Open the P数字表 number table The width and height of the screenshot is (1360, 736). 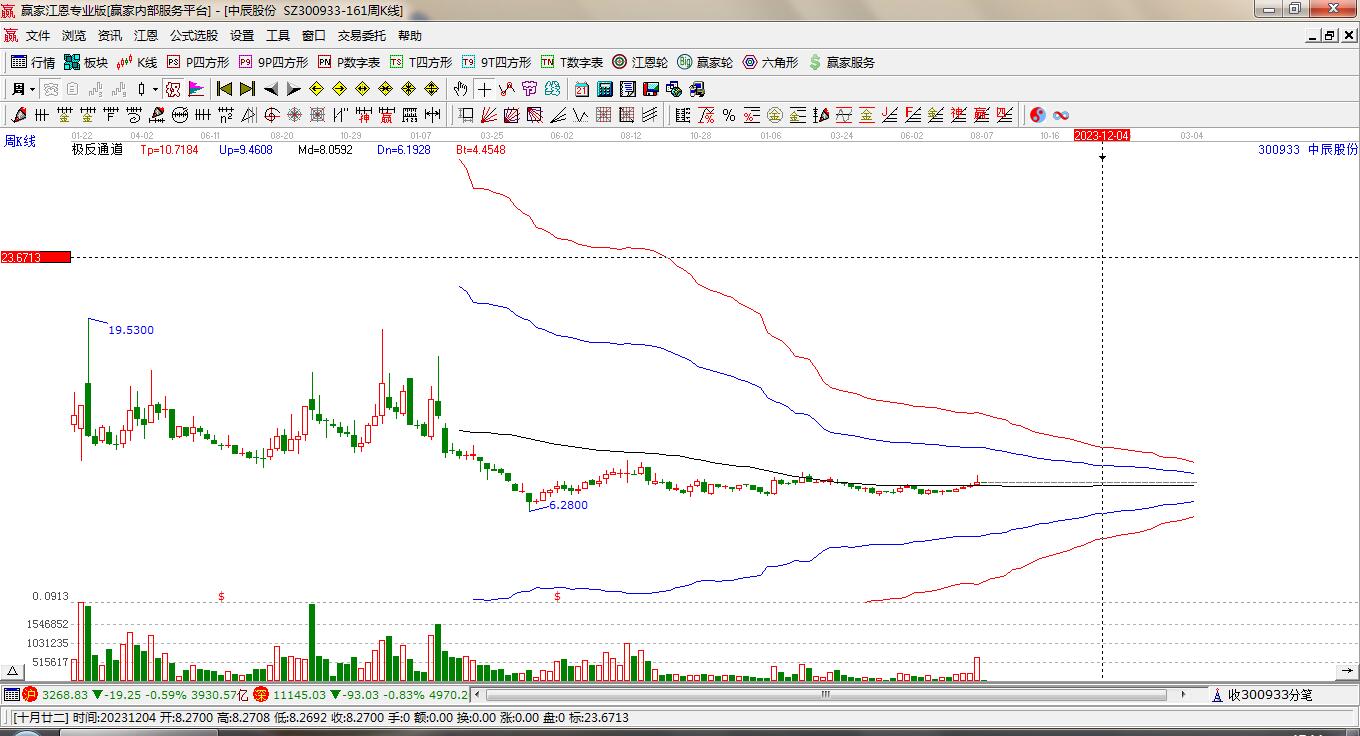click(349, 62)
